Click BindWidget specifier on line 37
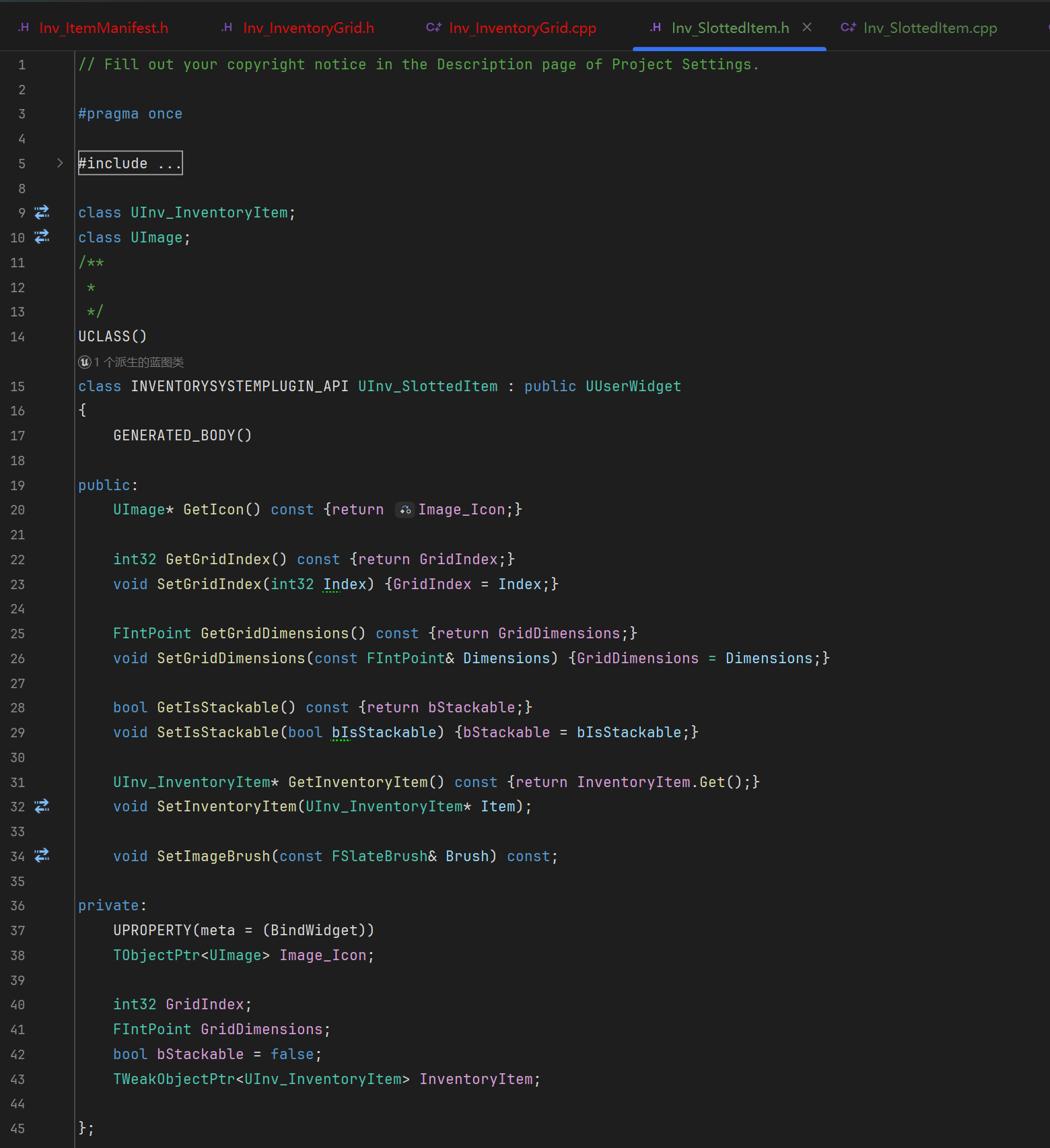 tap(314, 931)
